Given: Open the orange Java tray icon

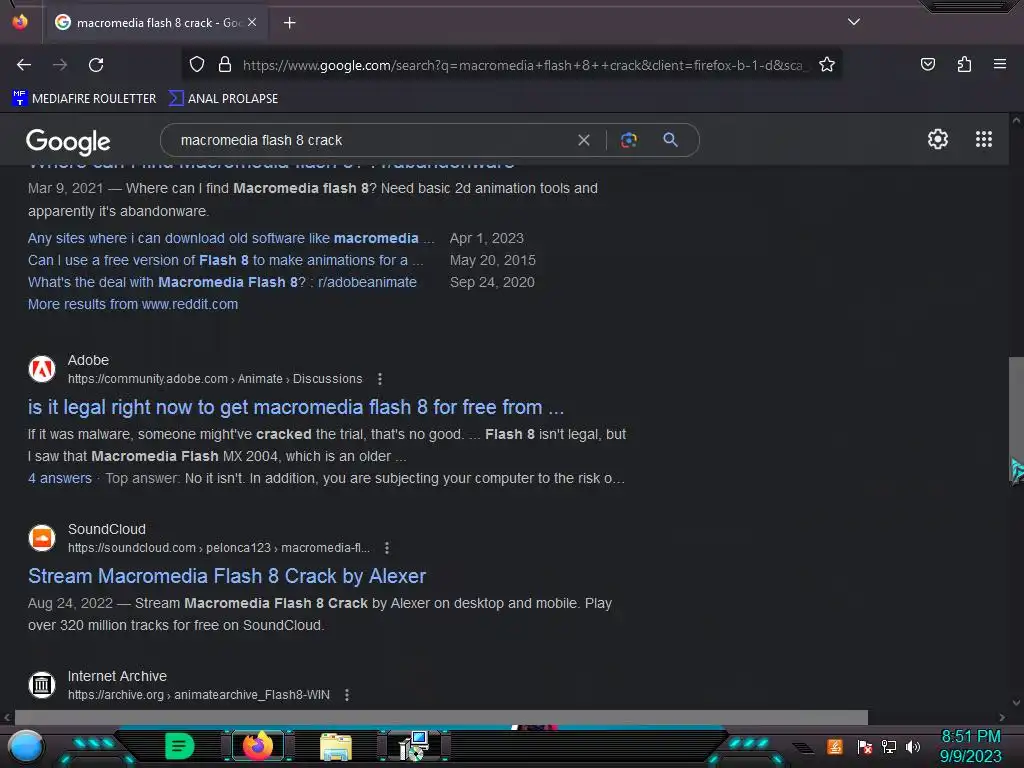Looking at the screenshot, I should [x=835, y=746].
